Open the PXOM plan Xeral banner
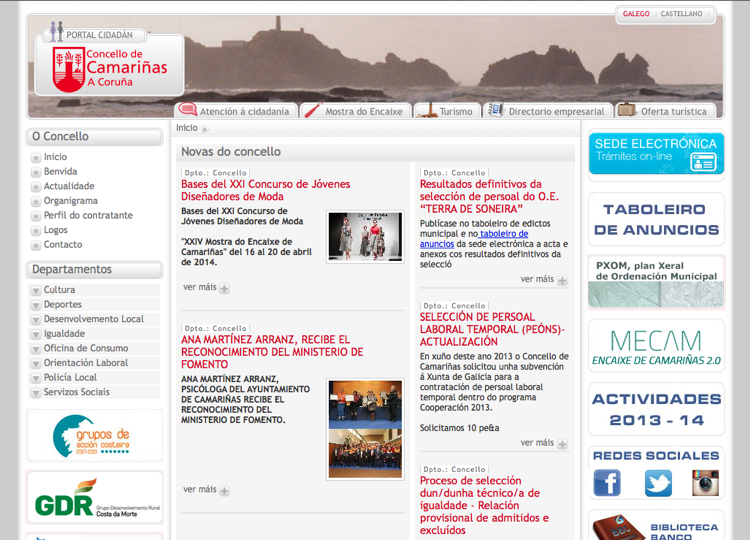 656,282
